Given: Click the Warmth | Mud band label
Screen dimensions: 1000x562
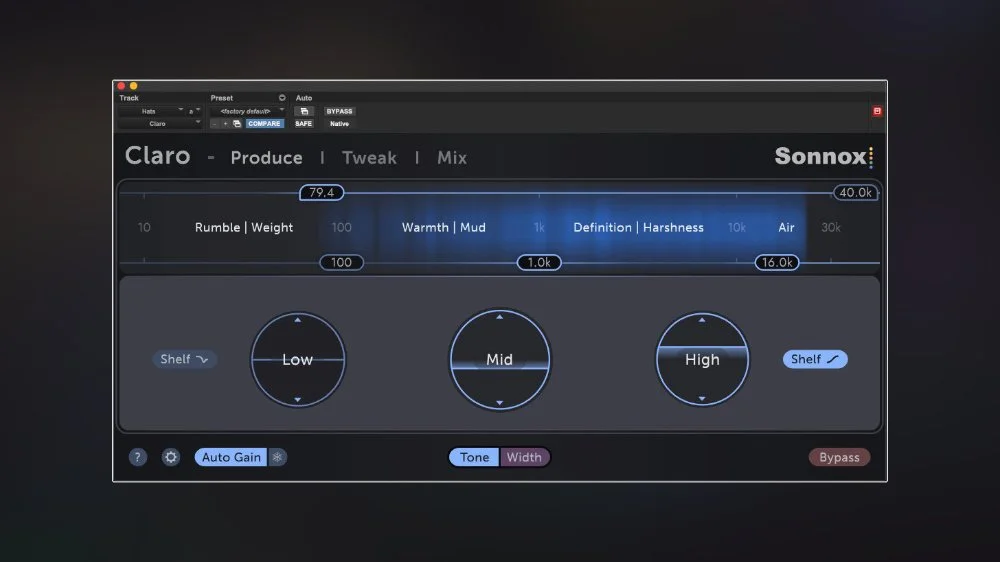Looking at the screenshot, I should point(444,228).
